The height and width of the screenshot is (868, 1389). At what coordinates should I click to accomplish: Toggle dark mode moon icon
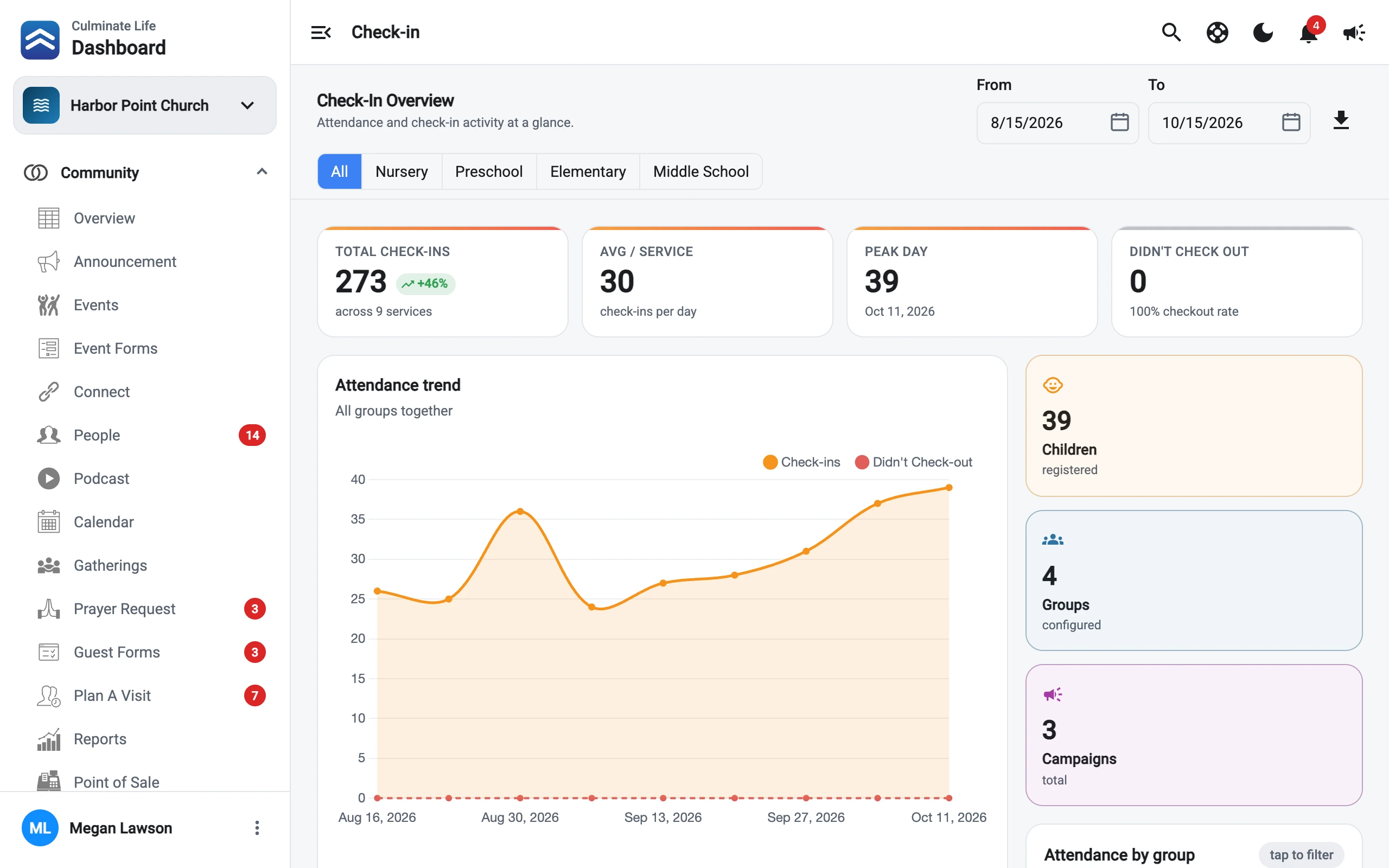1263,32
